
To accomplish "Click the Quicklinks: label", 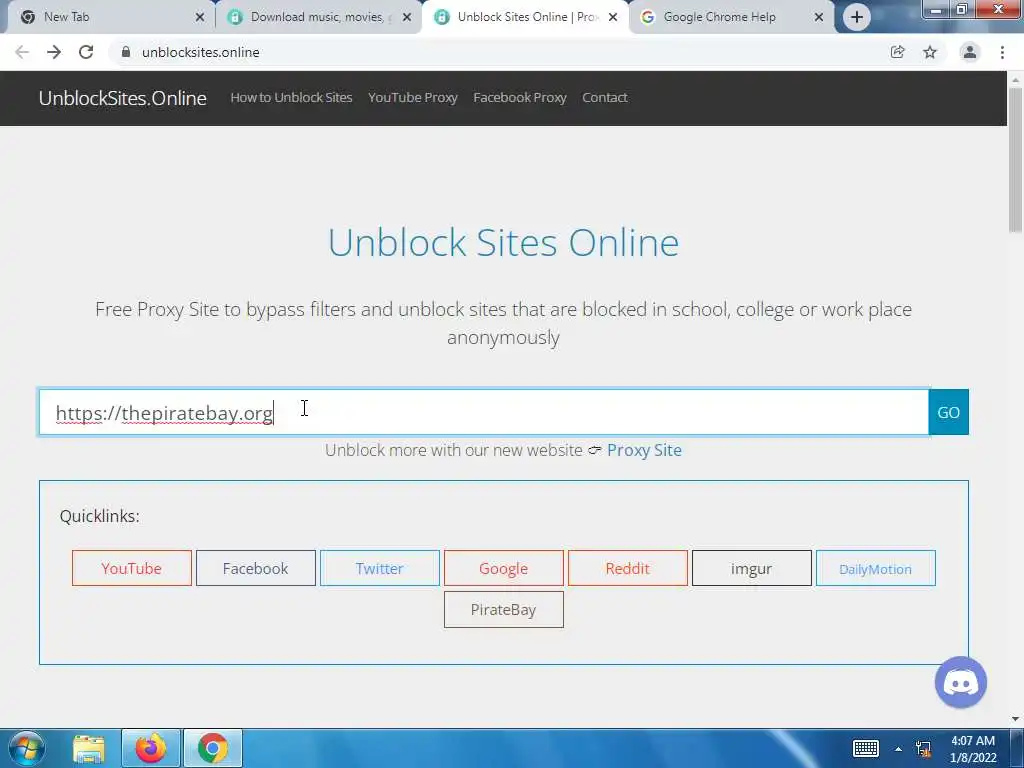I will (x=99, y=516).
